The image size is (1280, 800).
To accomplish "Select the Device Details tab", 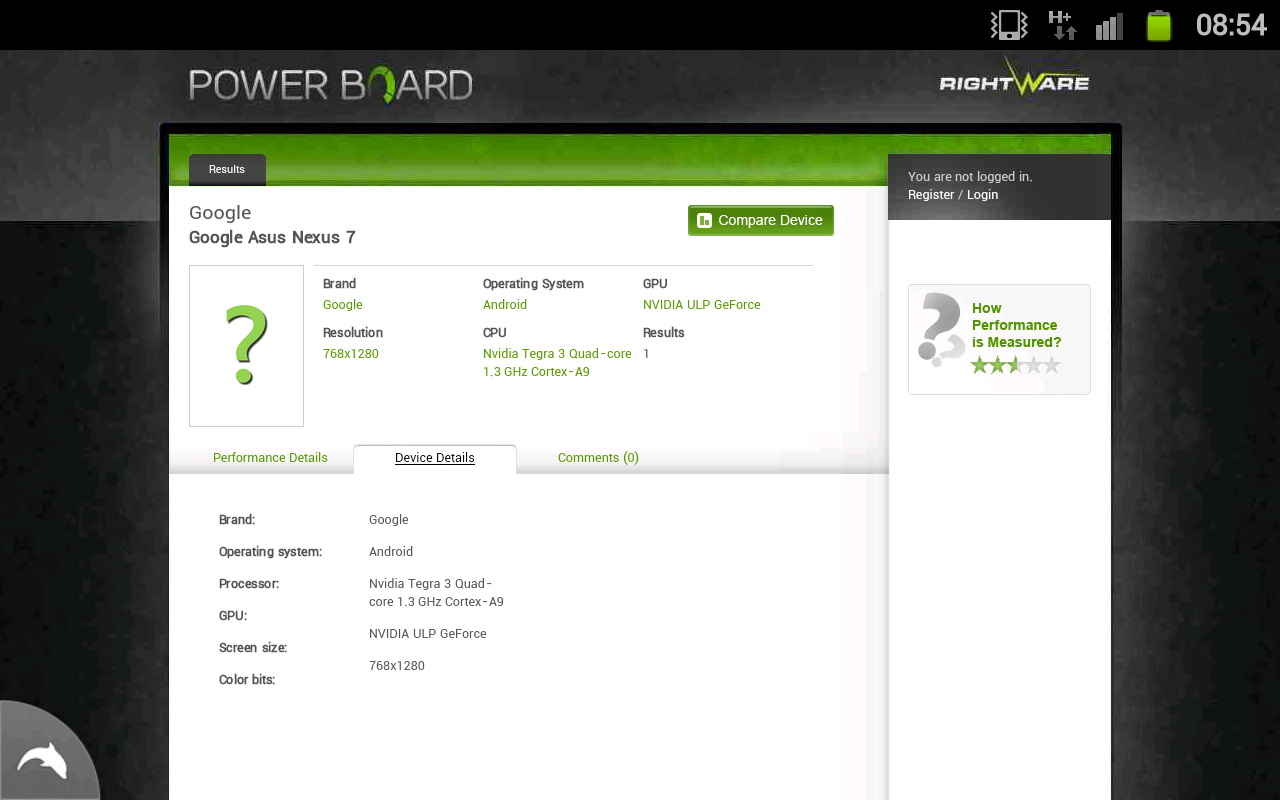I will click(435, 458).
